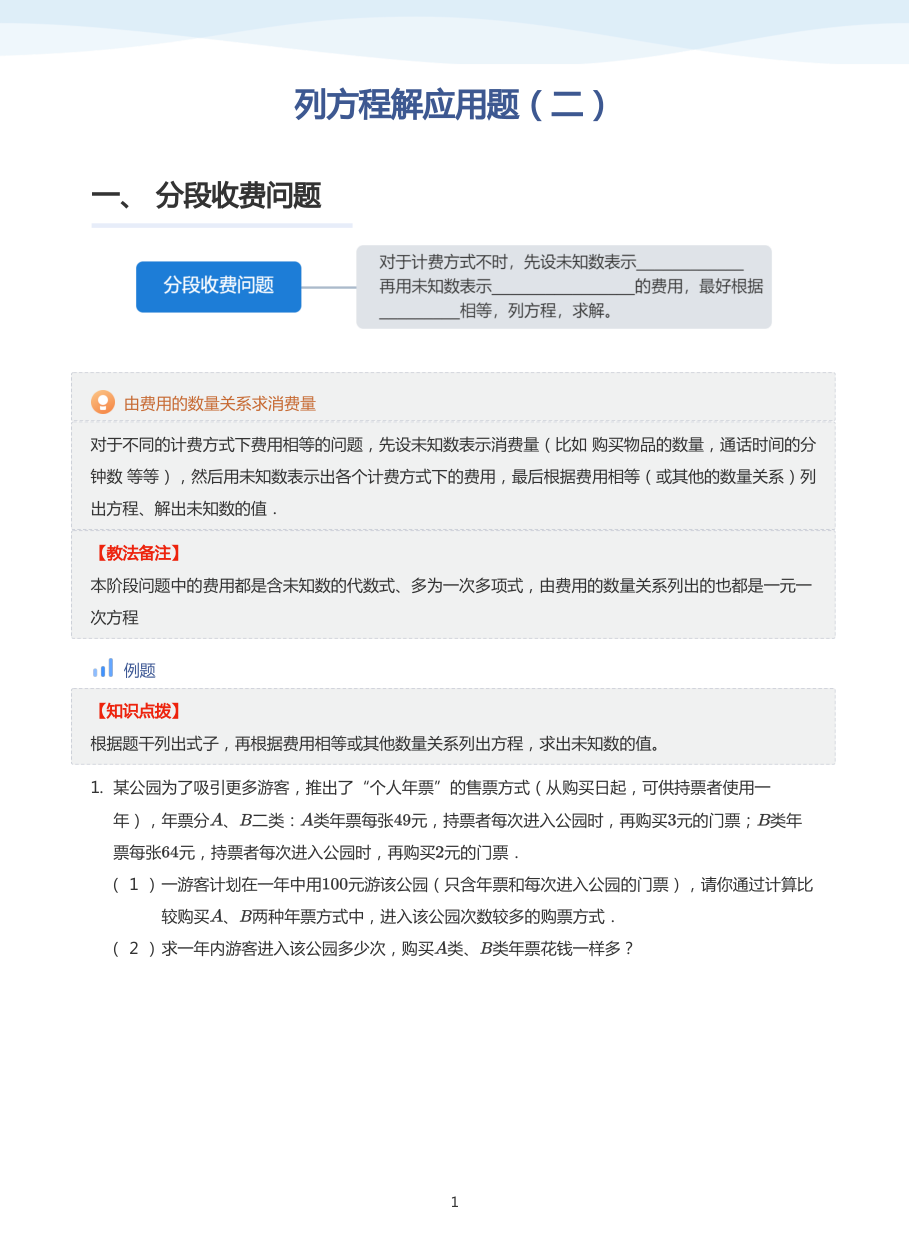Click the page number 1 at the bottom
The width and height of the screenshot is (909, 1233).
[x=455, y=1202]
